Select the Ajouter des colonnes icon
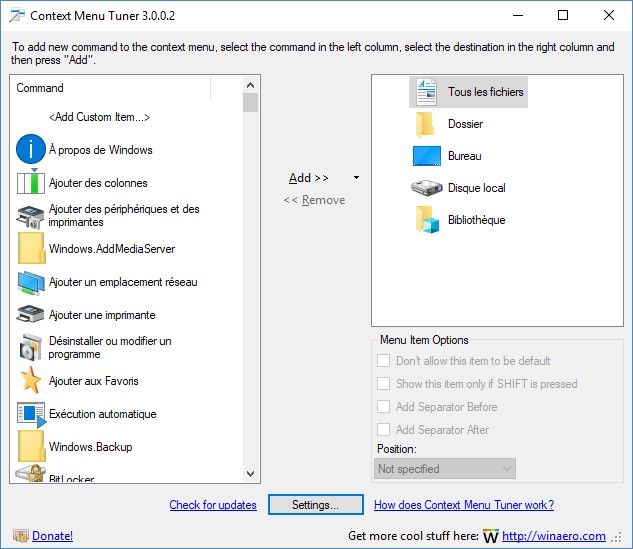This screenshot has height=549, width=633. point(31,183)
